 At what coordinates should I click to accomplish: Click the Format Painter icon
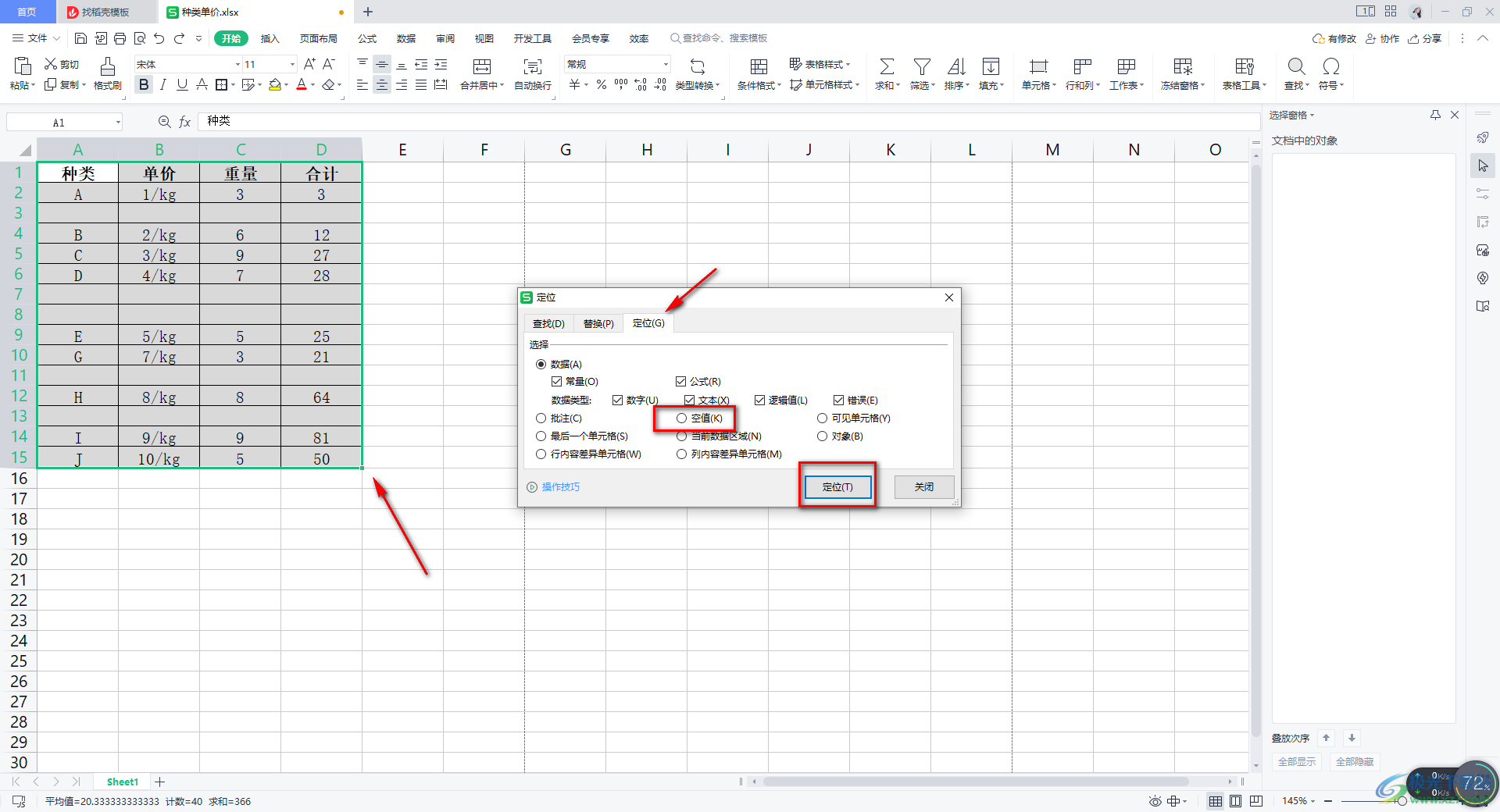coord(108,66)
